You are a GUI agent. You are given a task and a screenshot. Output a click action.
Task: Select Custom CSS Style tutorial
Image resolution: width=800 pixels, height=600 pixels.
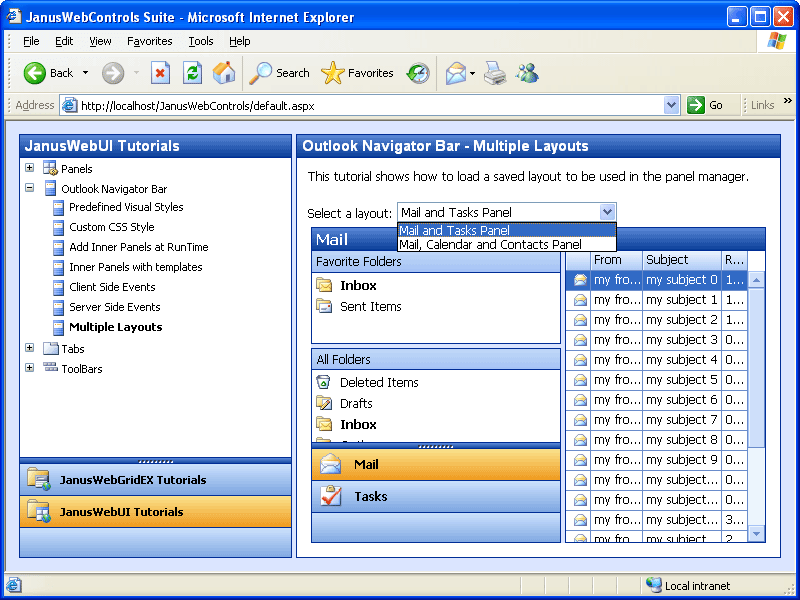click(x=112, y=227)
